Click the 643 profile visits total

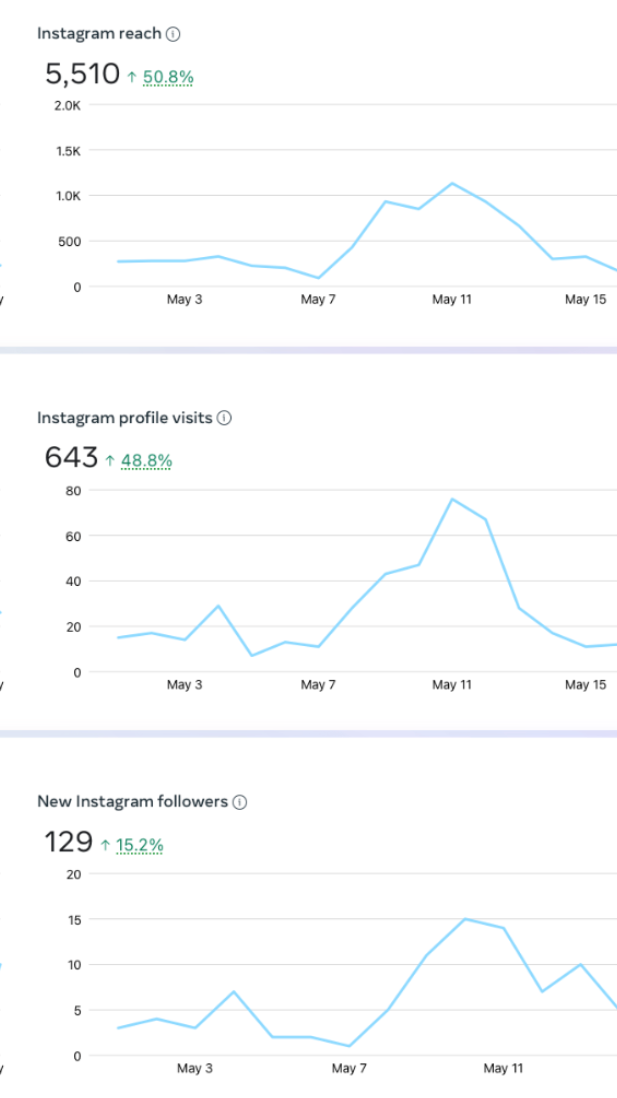click(x=71, y=458)
